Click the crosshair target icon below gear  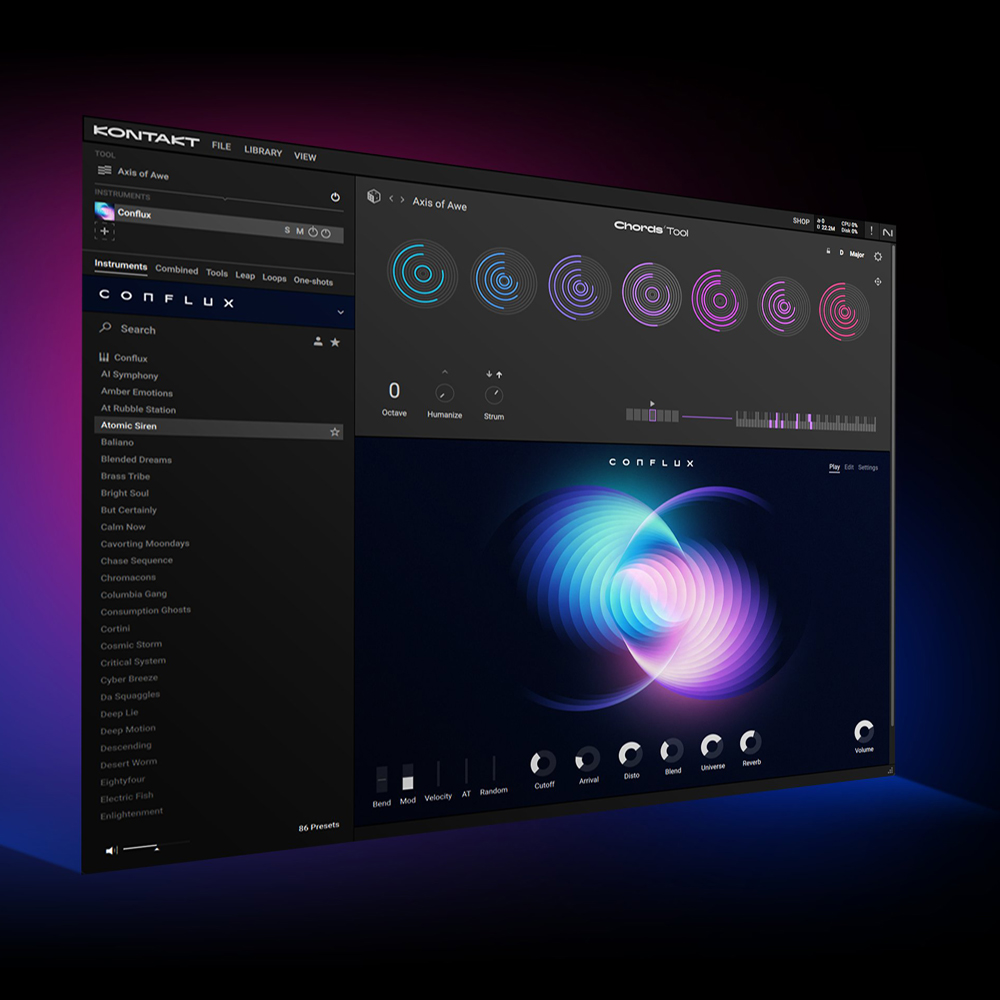pyautogui.click(x=878, y=282)
